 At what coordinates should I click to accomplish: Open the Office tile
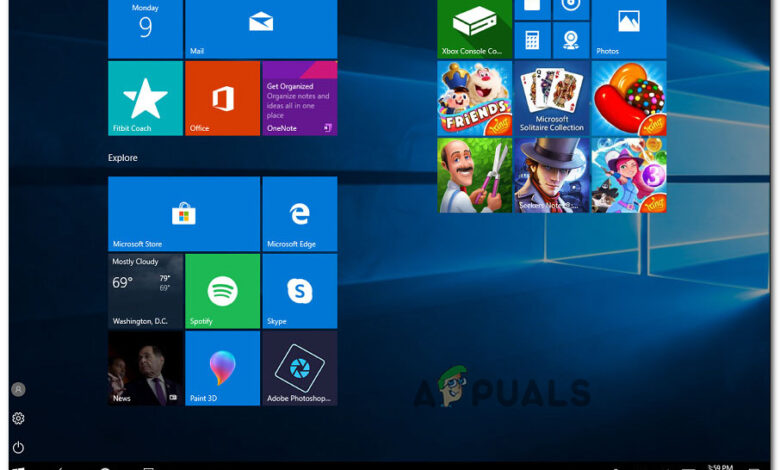222,98
